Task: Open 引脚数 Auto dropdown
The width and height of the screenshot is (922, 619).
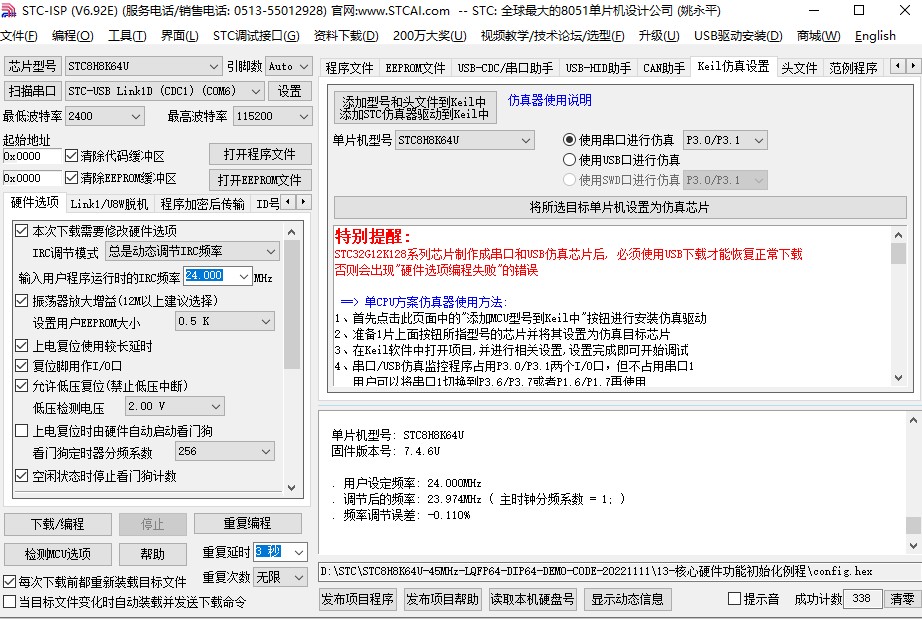Action: (289, 66)
